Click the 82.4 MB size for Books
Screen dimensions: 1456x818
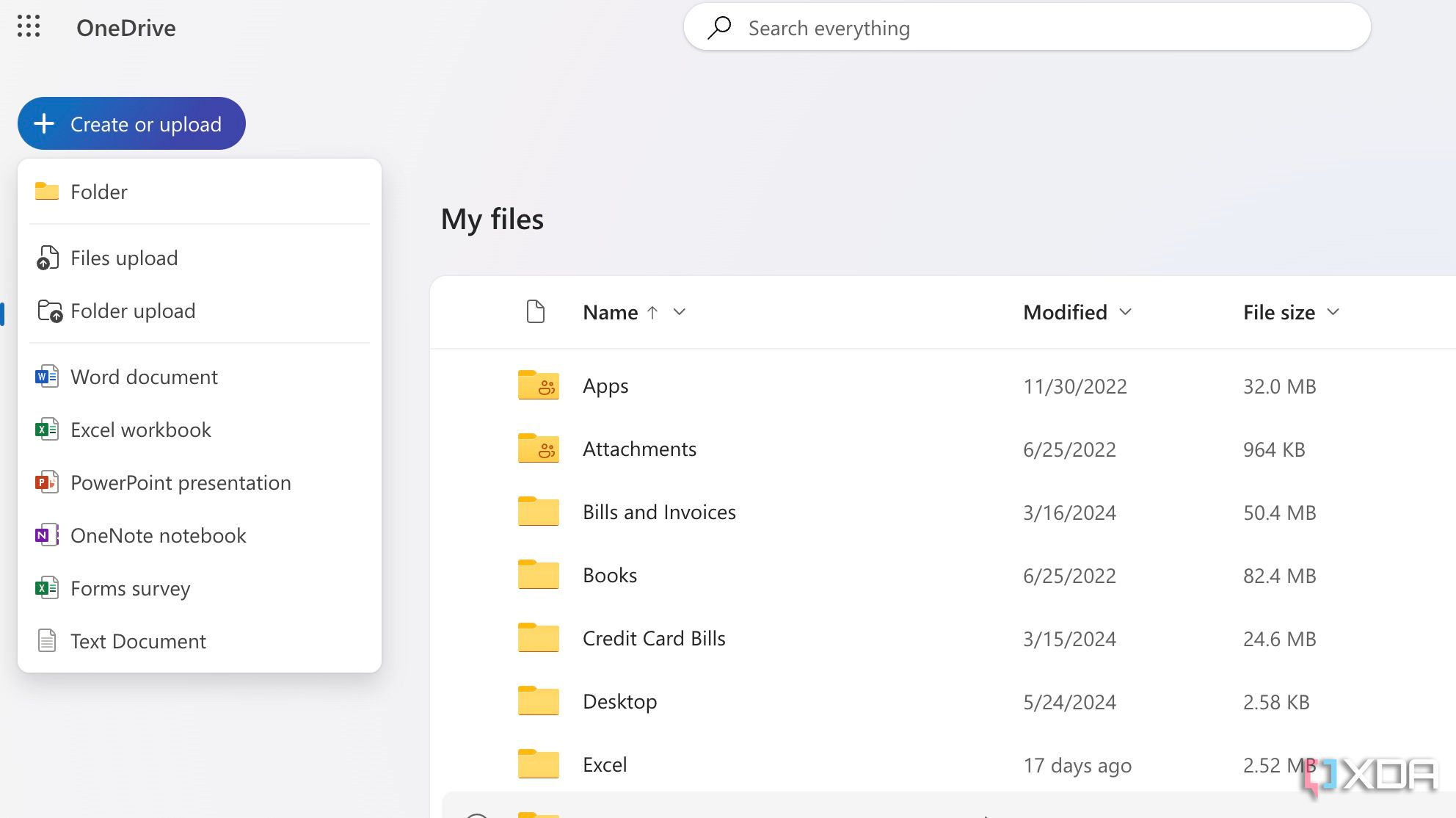(1279, 576)
